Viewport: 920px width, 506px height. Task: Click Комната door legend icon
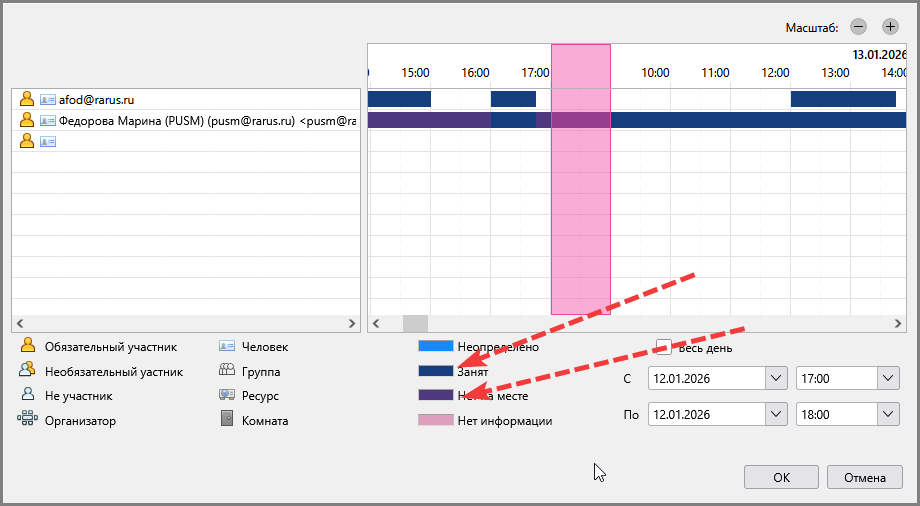pyautogui.click(x=226, y=419)
